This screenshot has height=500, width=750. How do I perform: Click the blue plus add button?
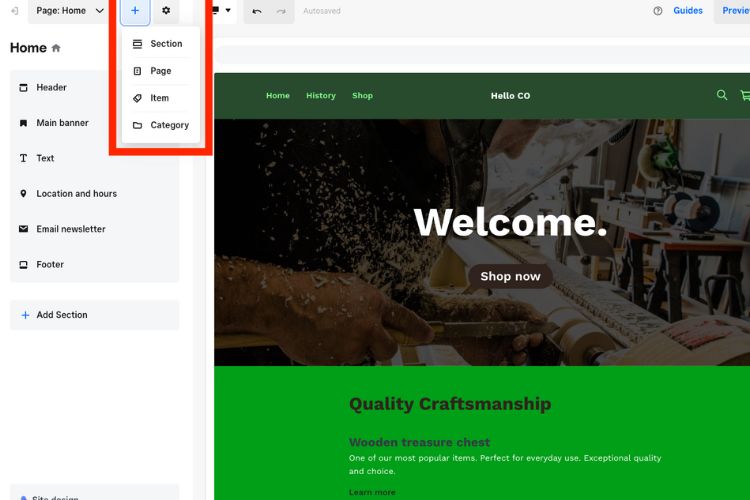[x=135, y=11]
